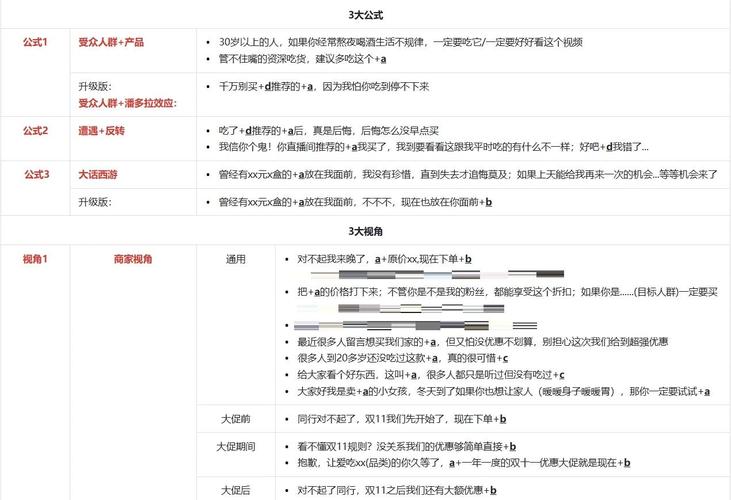Viewport: 731px width, 500px height.
Task: Click the line starting '同行对不起了'
Action: (401, 419)
